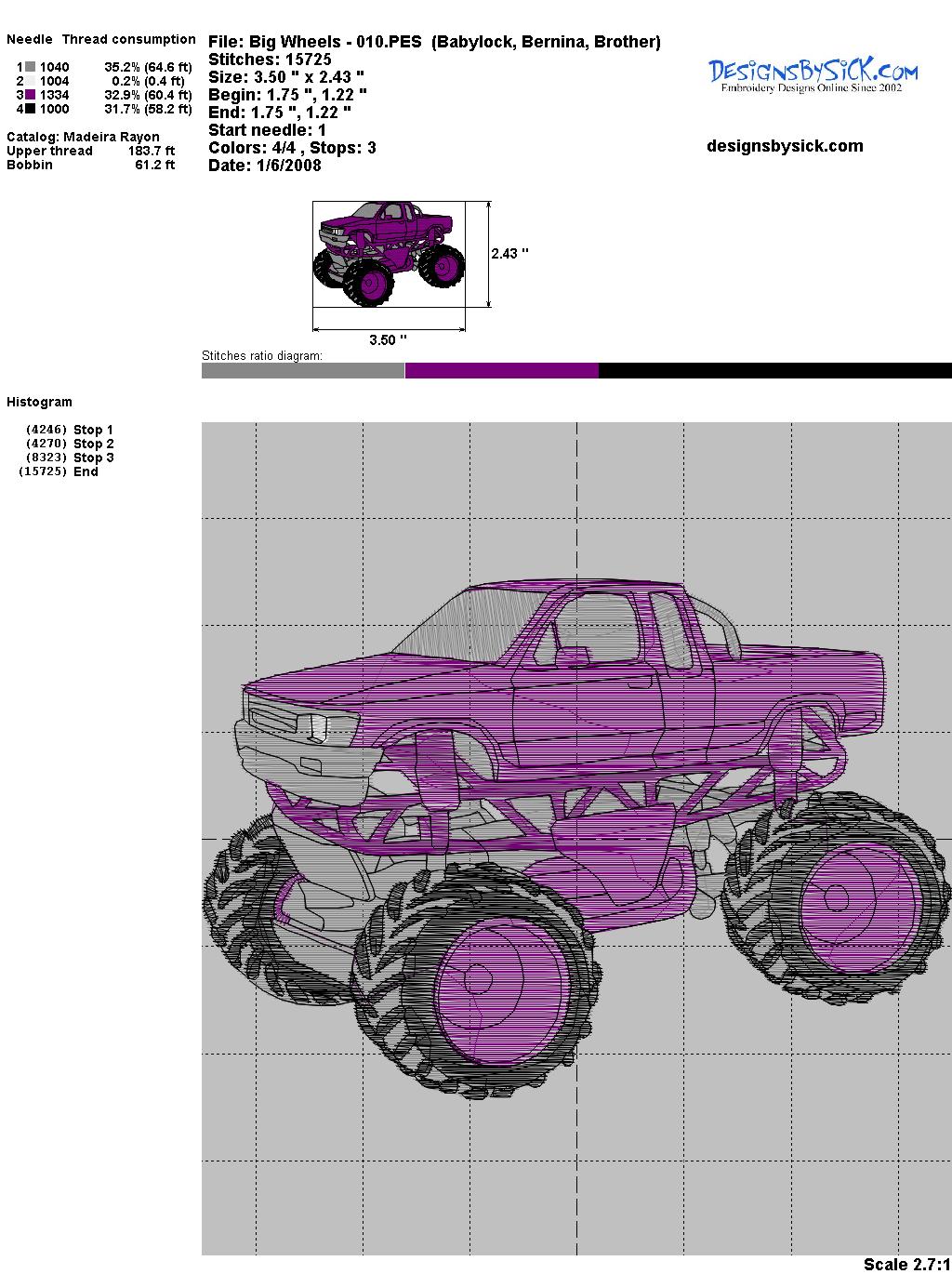Select the purple 1334 thread swatch
This screenshot has height=1274, width=952.
[x=31, y=95]
